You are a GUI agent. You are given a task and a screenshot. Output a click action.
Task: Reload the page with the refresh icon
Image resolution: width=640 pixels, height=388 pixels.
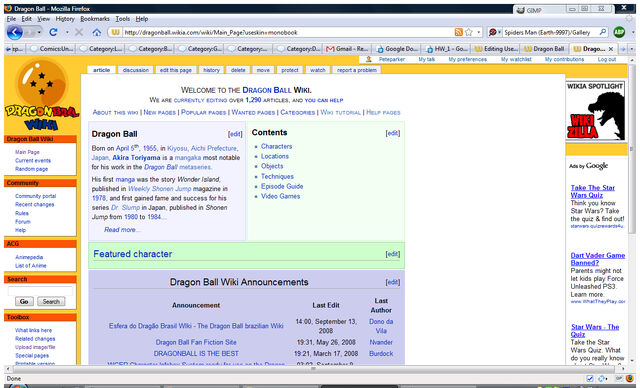53,32
